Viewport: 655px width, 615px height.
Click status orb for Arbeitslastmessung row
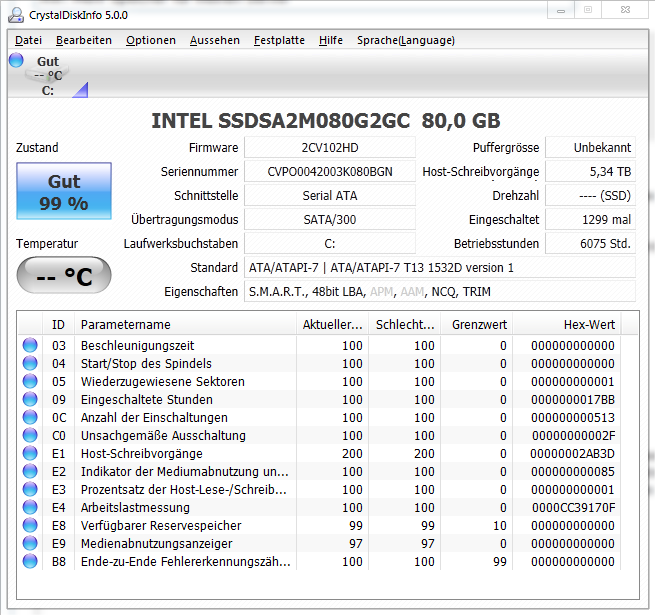point(30,507)
